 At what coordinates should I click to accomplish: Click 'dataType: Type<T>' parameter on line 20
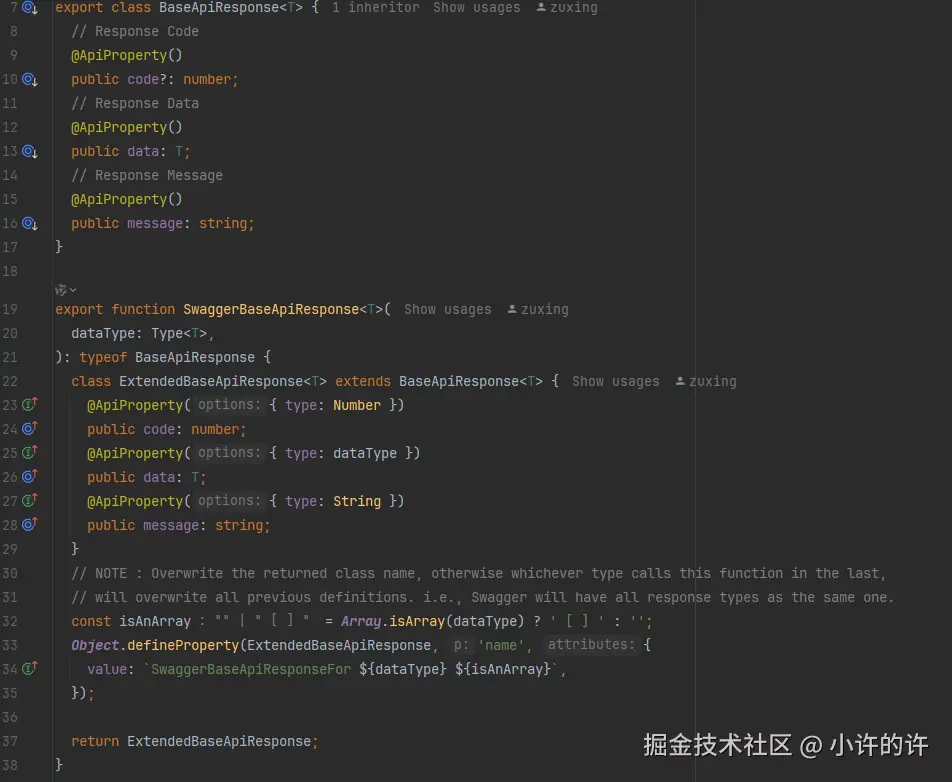(x=139, y=333)
